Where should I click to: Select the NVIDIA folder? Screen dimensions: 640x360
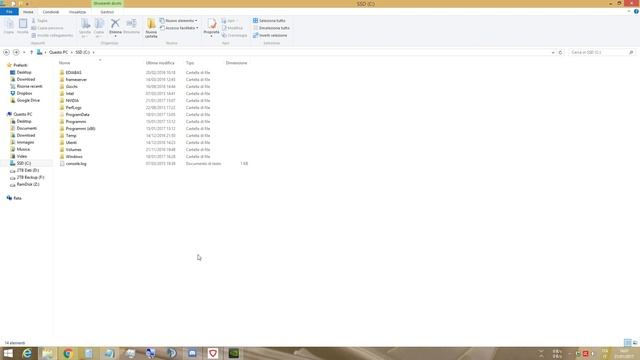72,100
